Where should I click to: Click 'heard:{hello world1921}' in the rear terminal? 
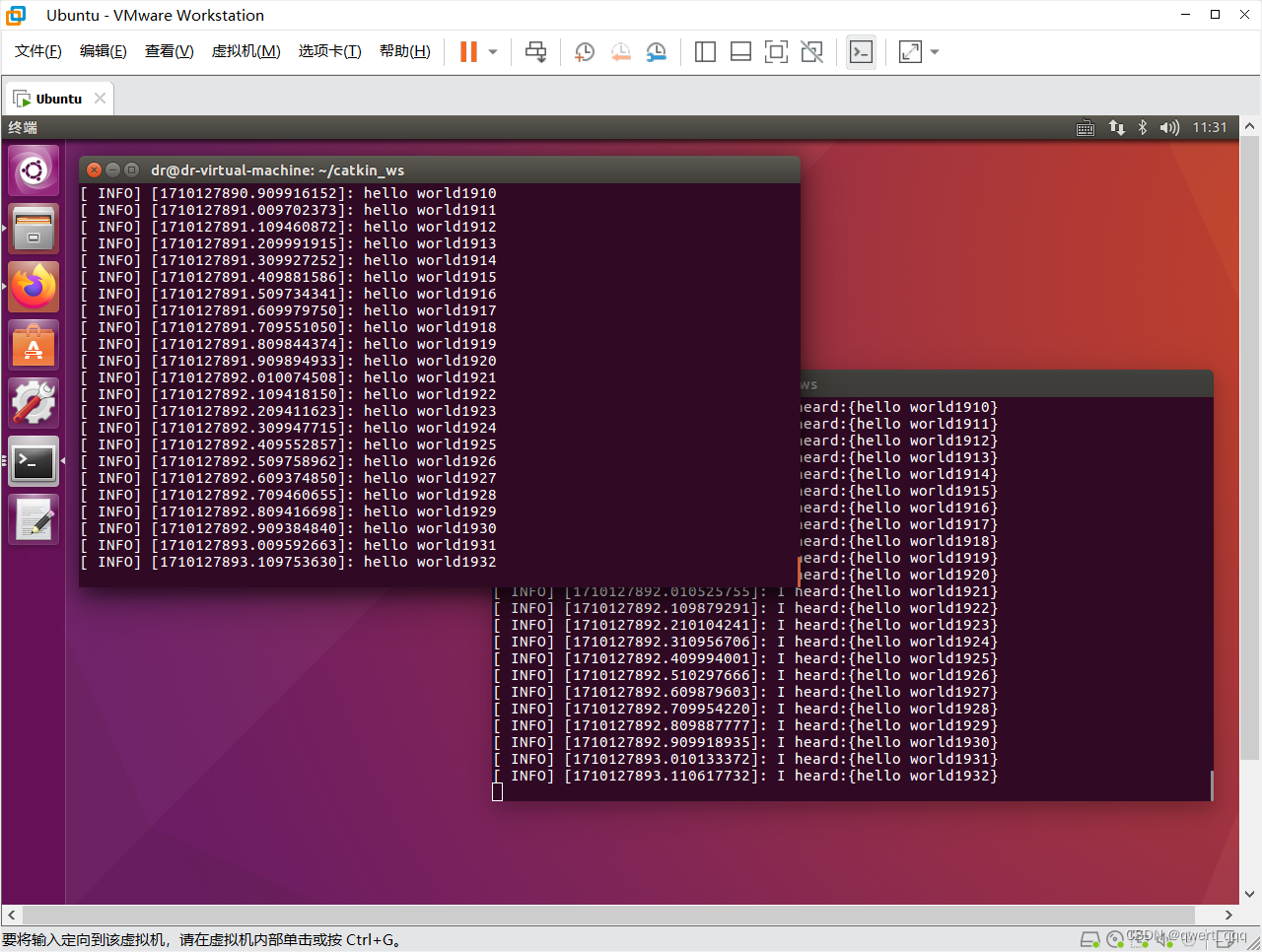[896, 591]
